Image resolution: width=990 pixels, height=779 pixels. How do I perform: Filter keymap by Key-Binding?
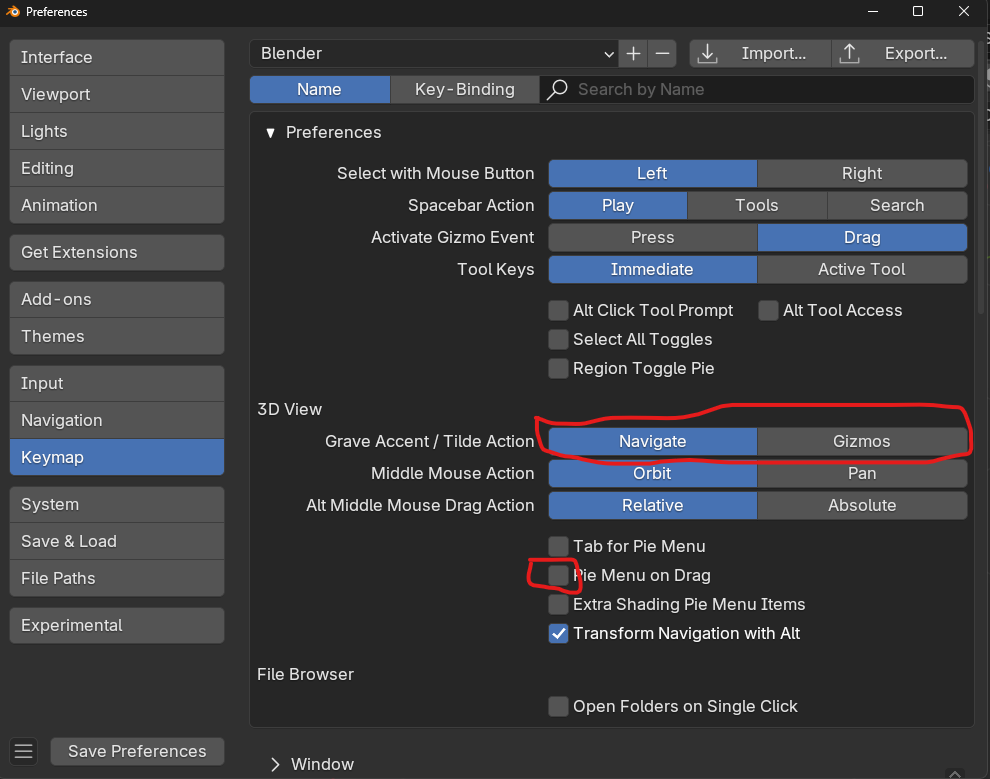[464, 89]
